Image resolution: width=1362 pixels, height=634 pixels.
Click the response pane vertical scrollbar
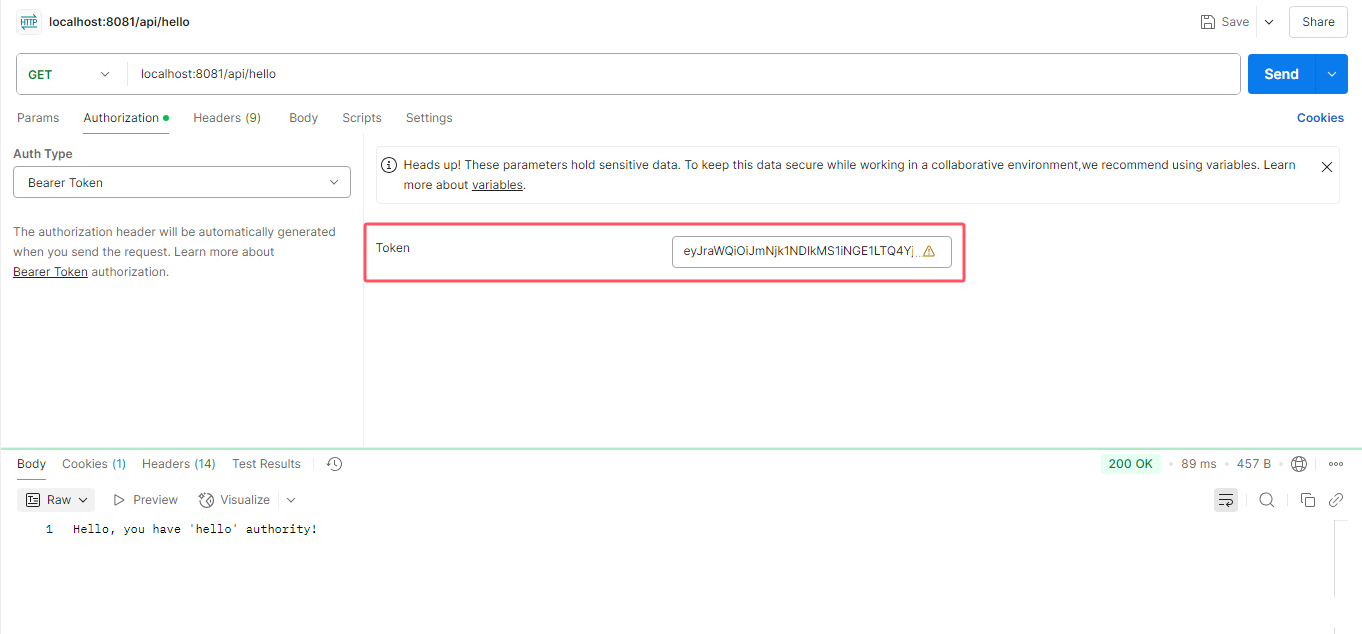tap(1335, 560)
